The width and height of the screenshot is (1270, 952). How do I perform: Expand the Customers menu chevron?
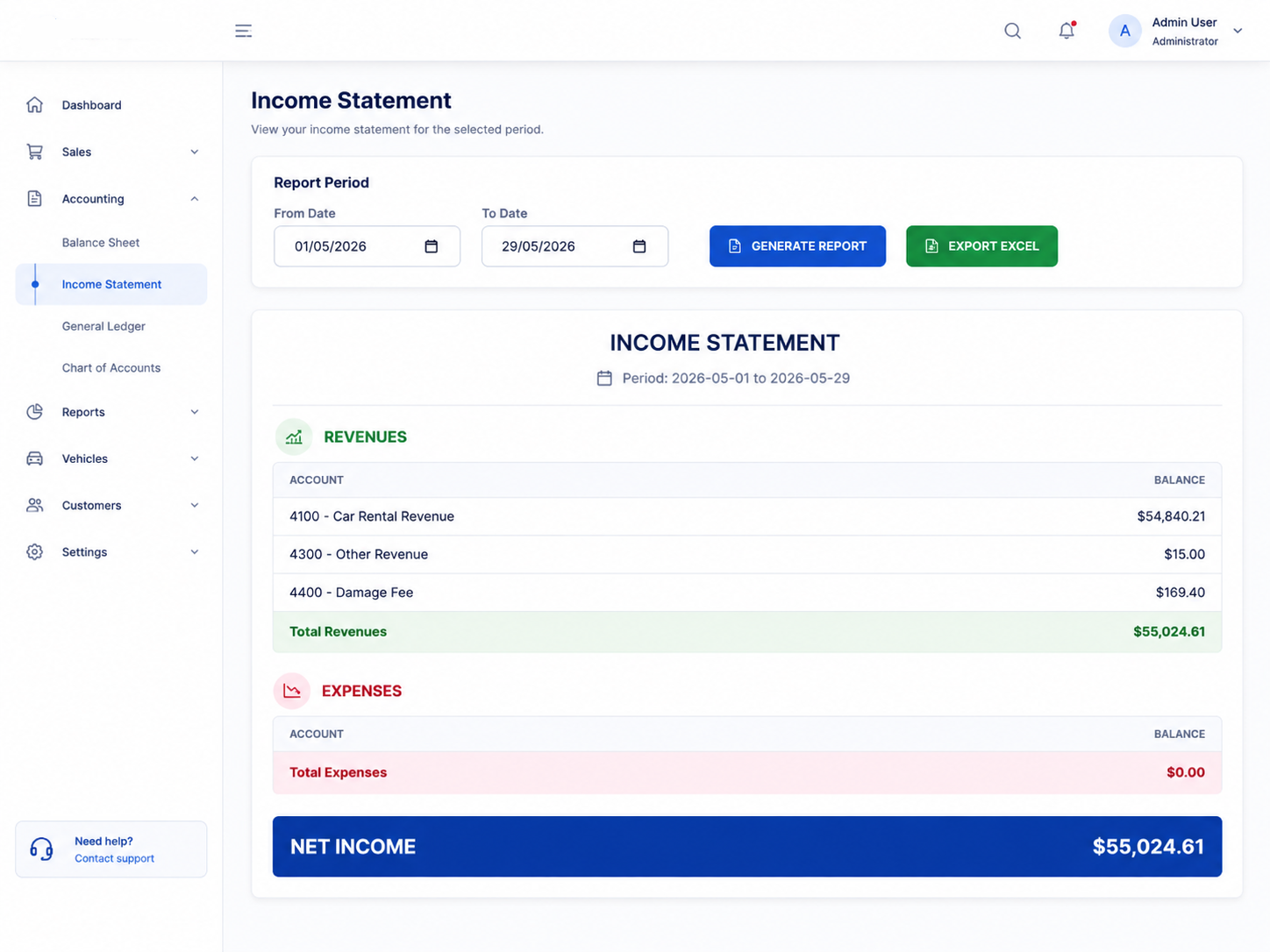[195, 506]
